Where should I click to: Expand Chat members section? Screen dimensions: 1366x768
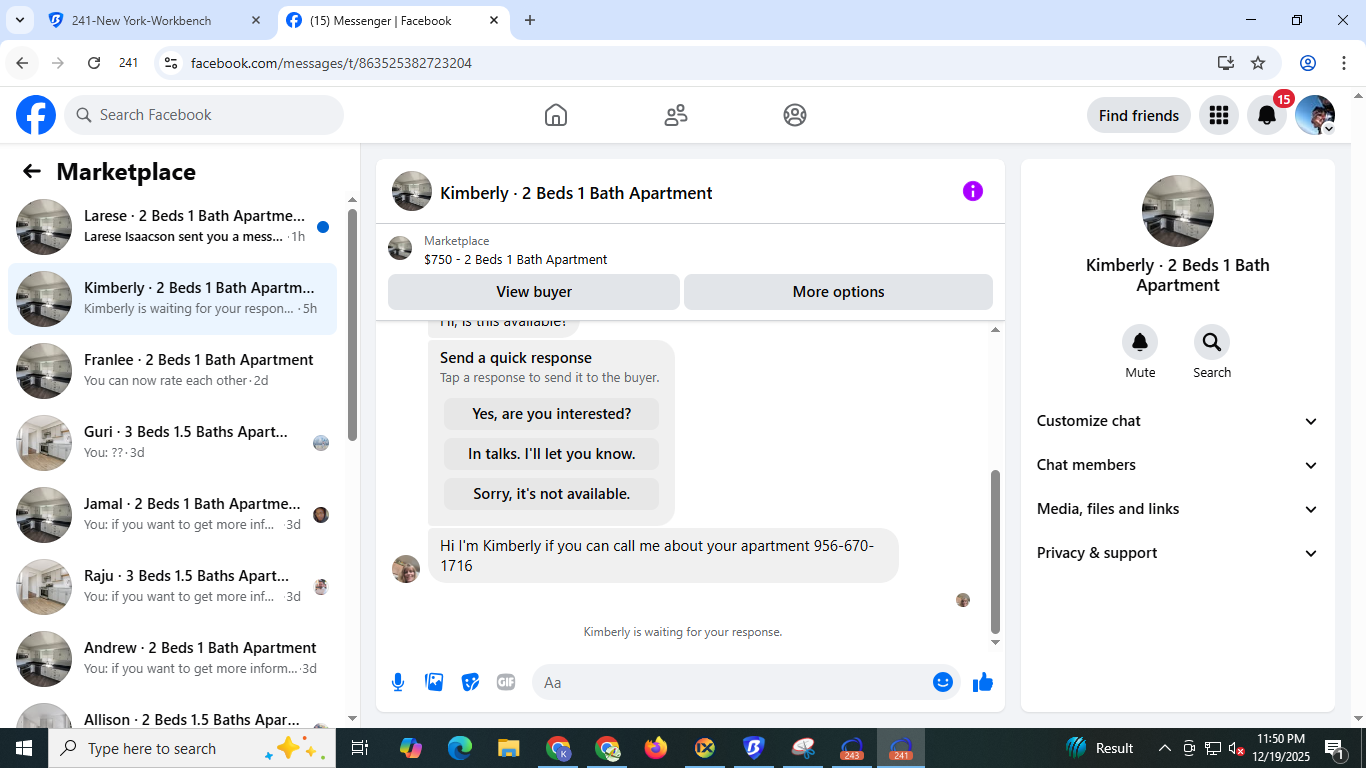coord(1178,465)
